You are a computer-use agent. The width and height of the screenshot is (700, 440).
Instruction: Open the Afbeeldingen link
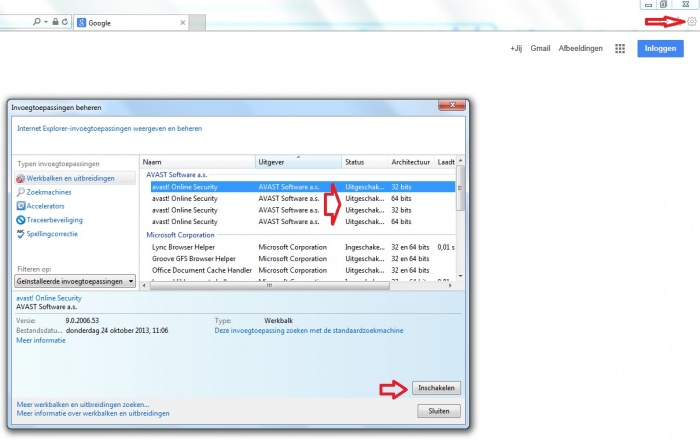pos(580,48)
